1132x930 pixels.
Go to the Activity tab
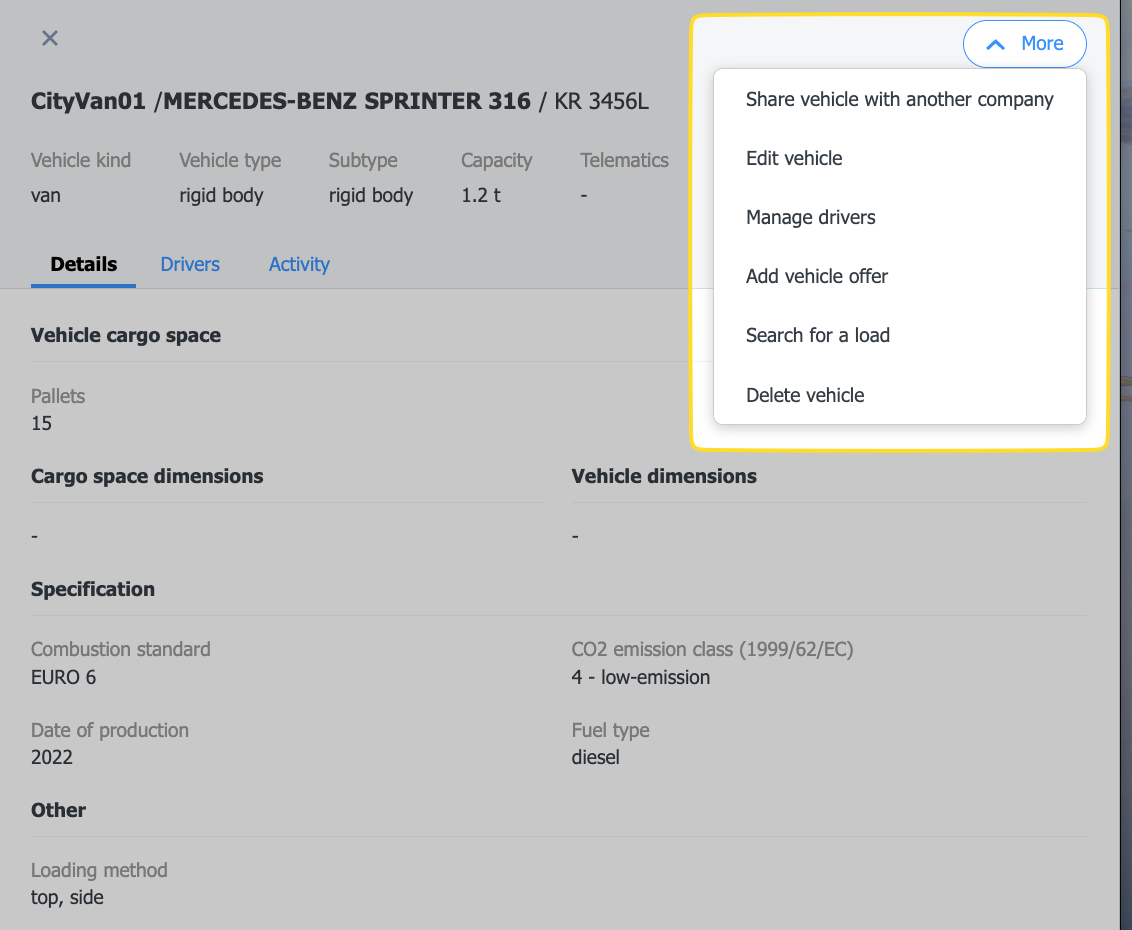point(299,265)
